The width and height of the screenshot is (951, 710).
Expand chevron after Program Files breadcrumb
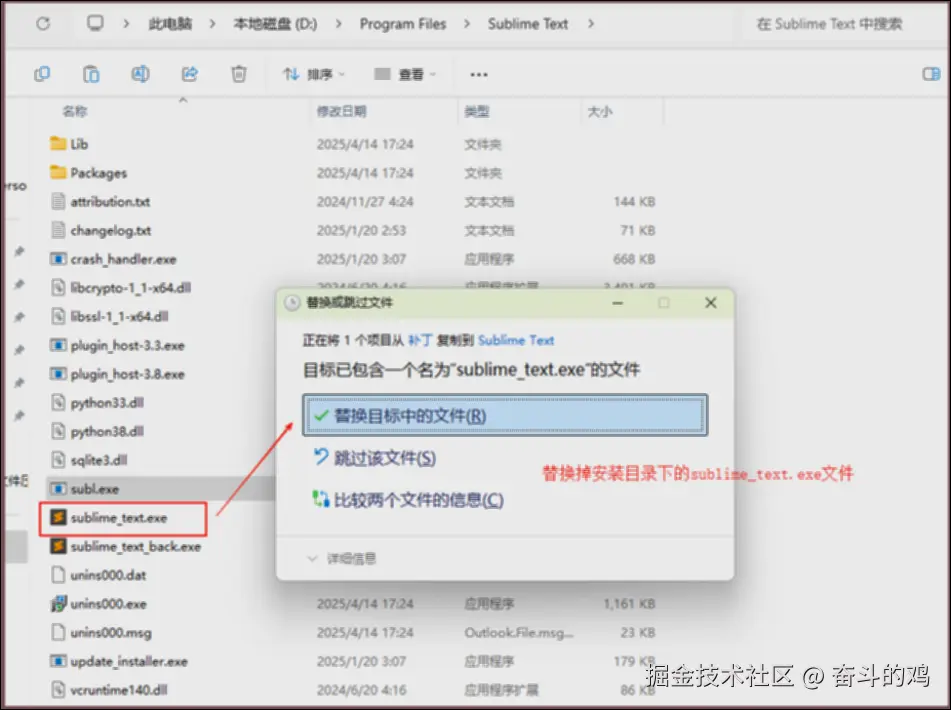pos(466,24)
